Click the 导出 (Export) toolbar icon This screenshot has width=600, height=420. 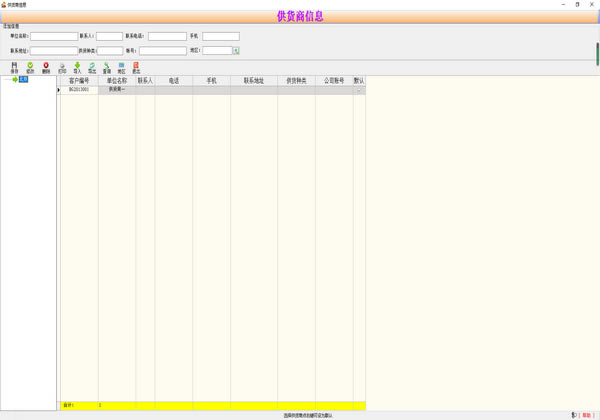coord(92,68)
